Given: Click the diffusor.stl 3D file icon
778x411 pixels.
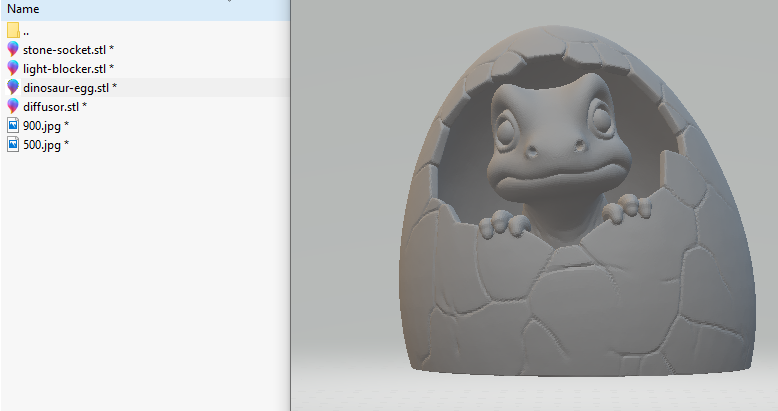Looking at the screenshot, I should point(13,106).
